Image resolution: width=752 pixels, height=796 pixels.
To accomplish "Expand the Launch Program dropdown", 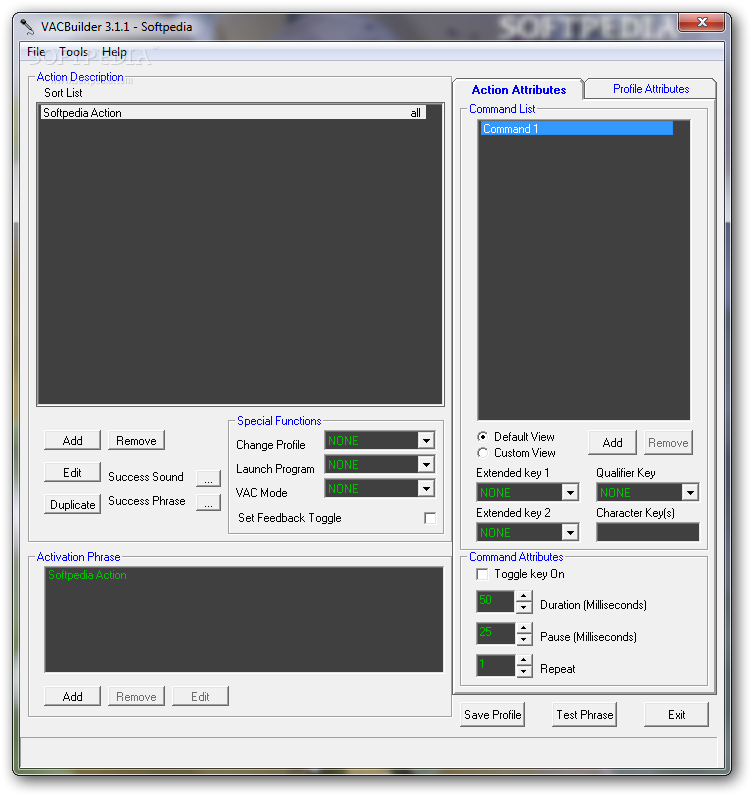I will 426,464.
